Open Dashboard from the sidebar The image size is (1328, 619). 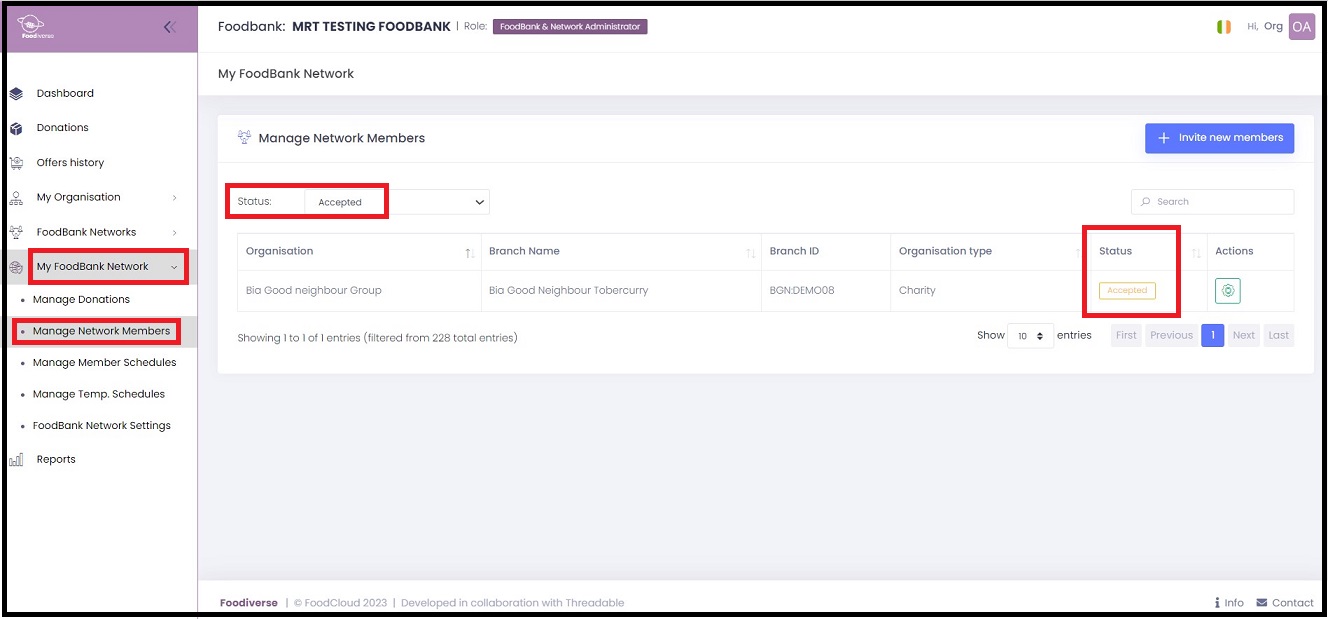[65, 94]
